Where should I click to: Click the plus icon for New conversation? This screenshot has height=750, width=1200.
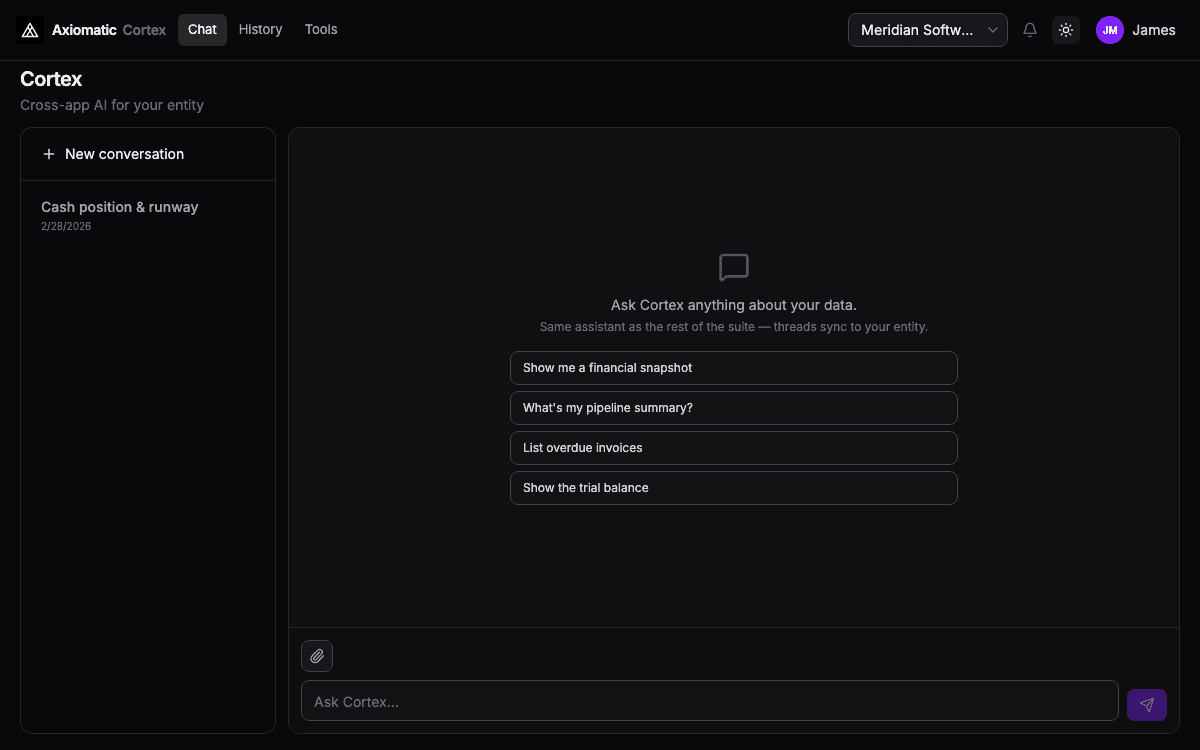tap(48, 154)
